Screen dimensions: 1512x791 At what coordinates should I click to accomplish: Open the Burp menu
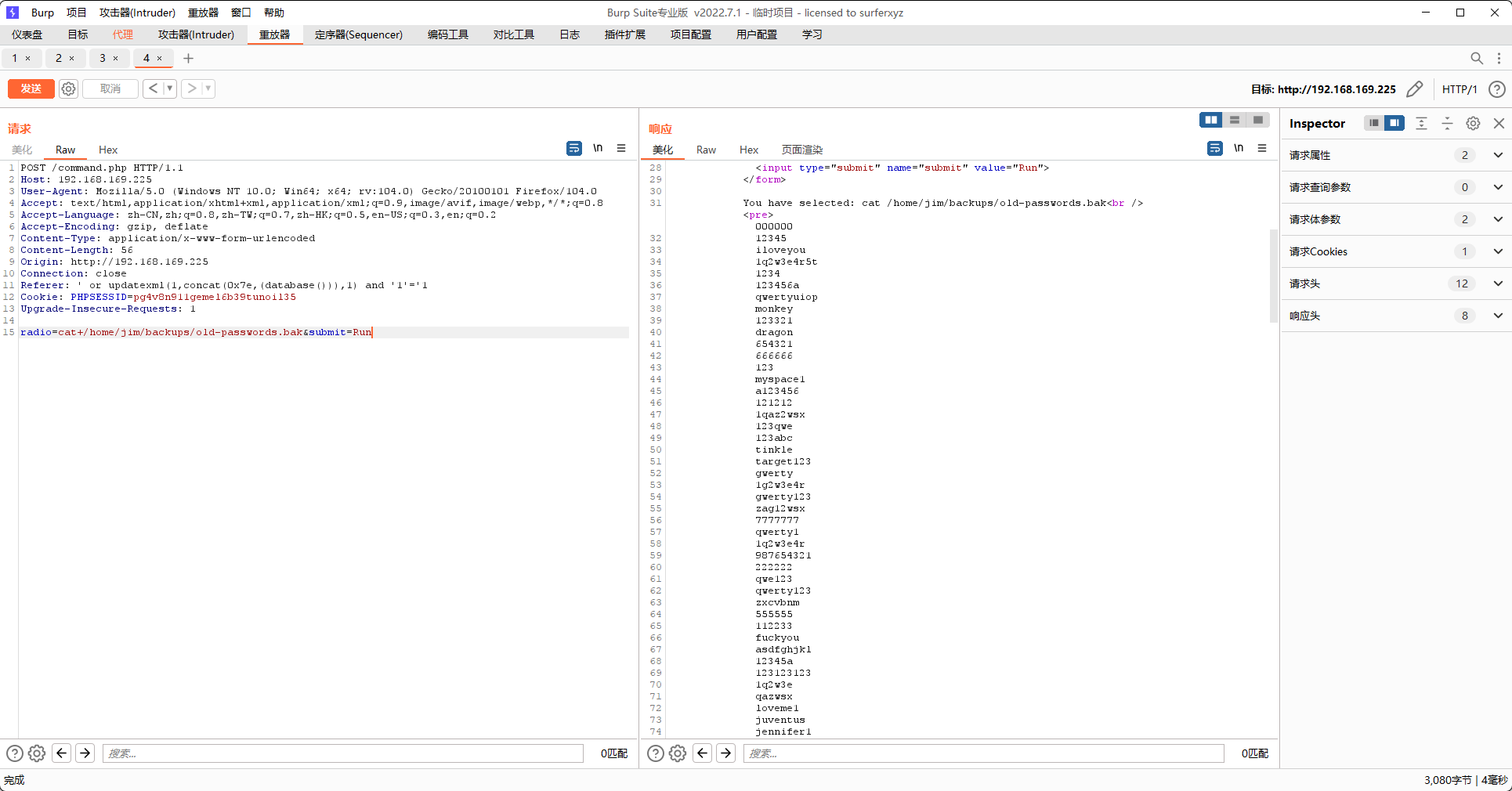42,13
